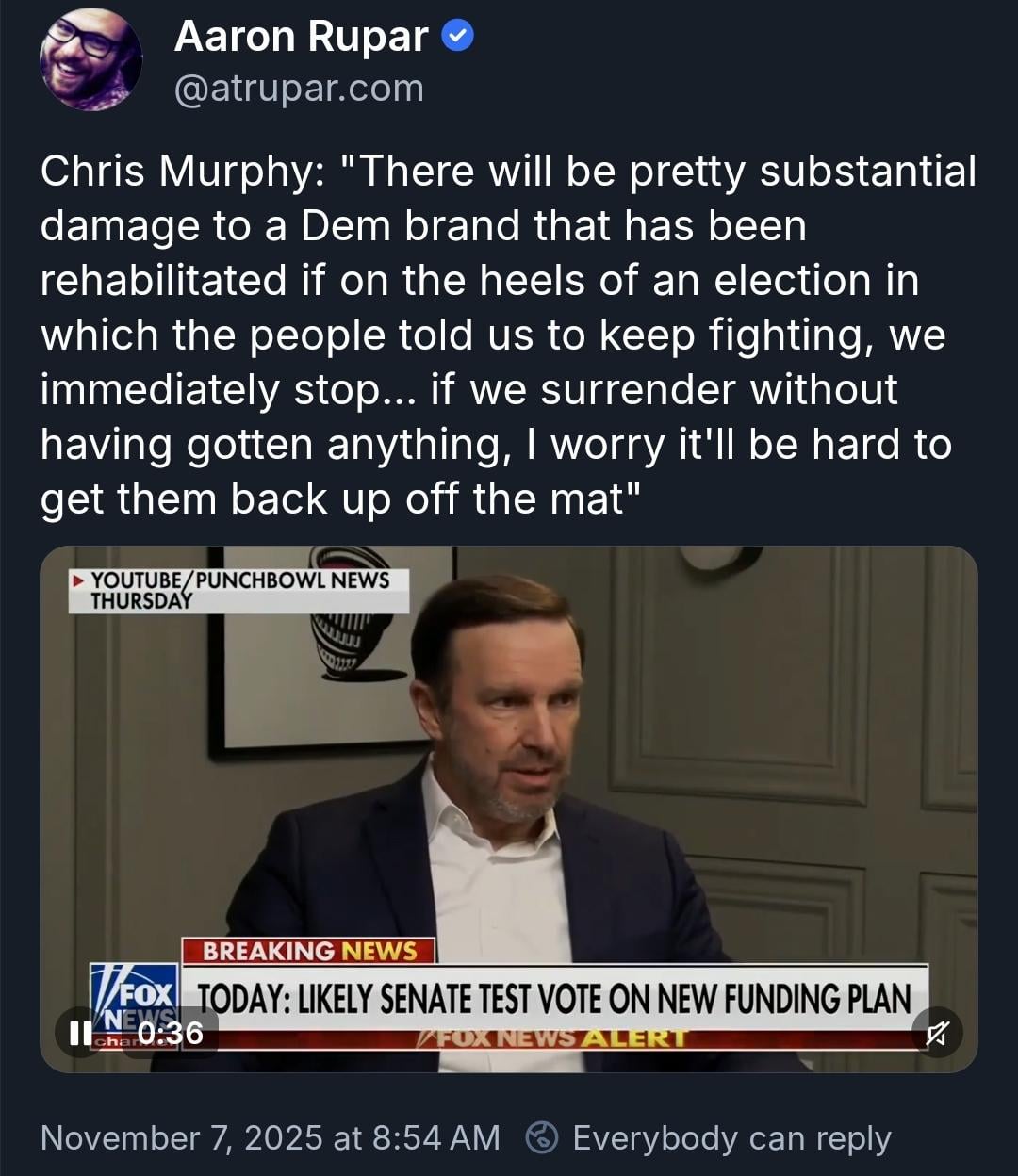Open the @atrupar.com handle link
Viewport: 1018px width, 1176px height.
(x=299, y=89)
